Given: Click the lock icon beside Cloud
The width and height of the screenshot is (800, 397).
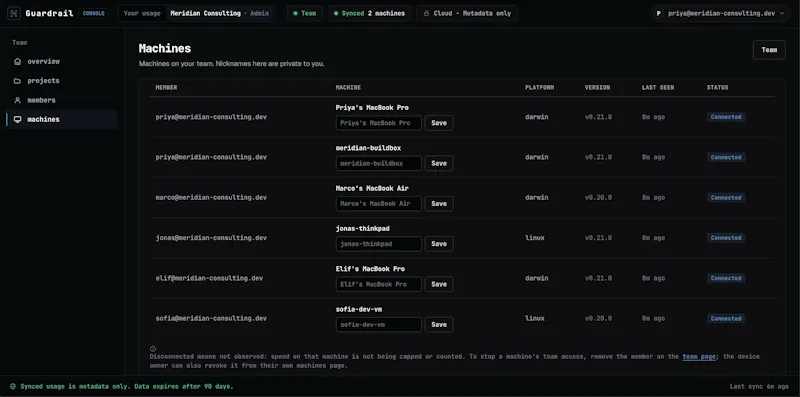Looking at the screenshot, I should point(426,13).
